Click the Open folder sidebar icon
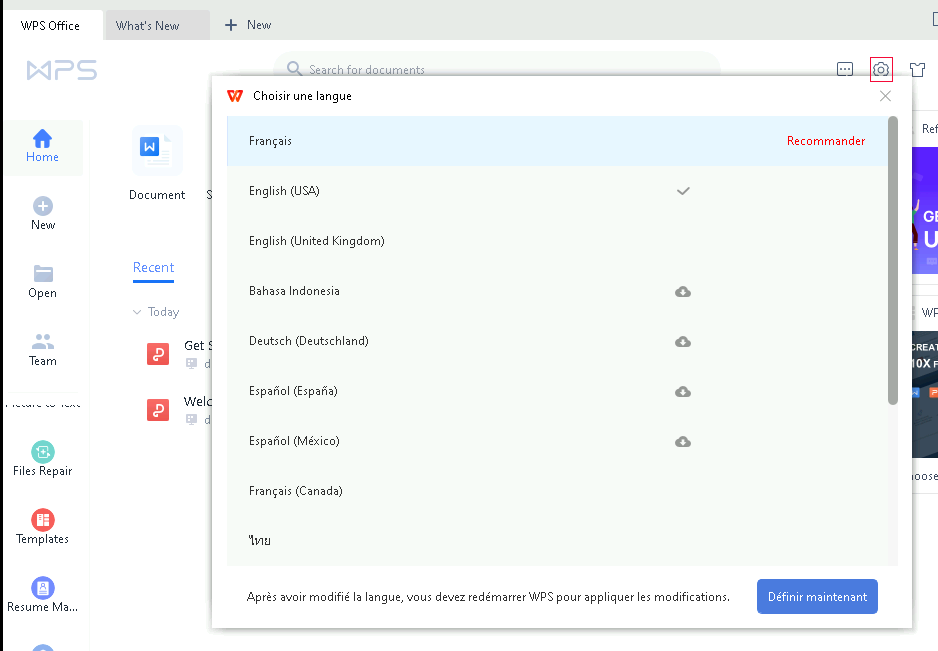938x651 pixels. (42, 274)
